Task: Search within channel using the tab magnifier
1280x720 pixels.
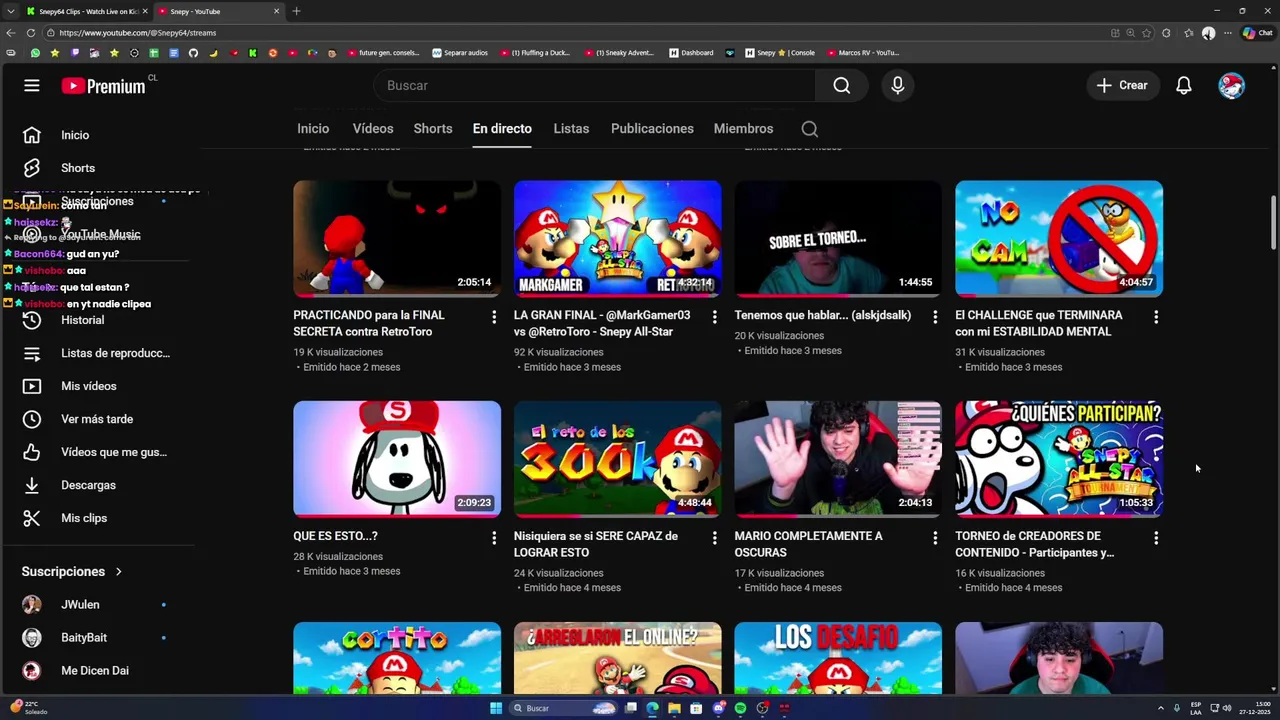Action: click(x=810, y=129)
